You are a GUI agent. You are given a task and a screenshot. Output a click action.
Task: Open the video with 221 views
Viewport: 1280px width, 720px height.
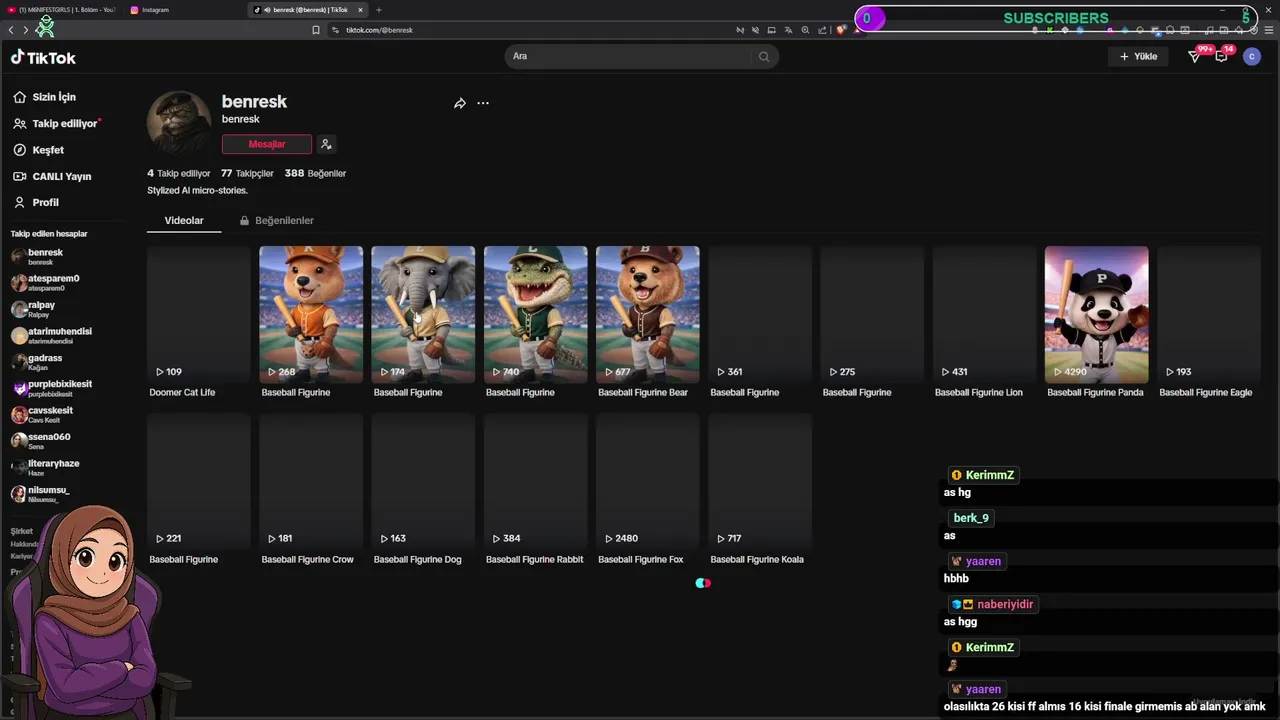[199, 481]
